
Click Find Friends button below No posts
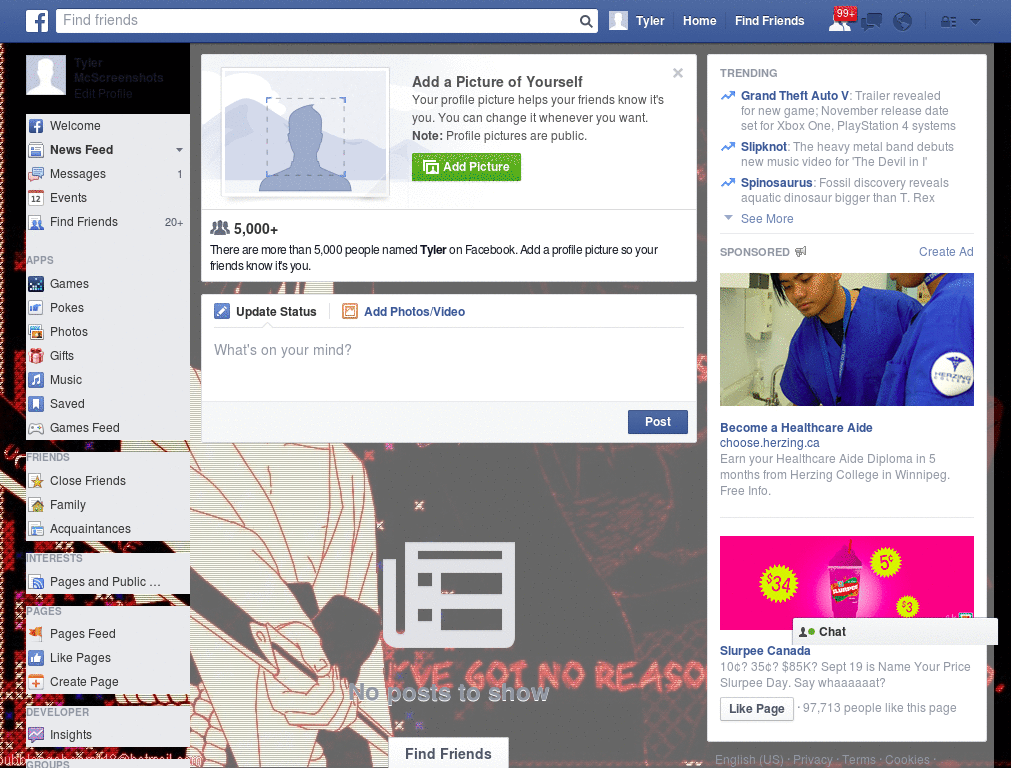point(449,754)
